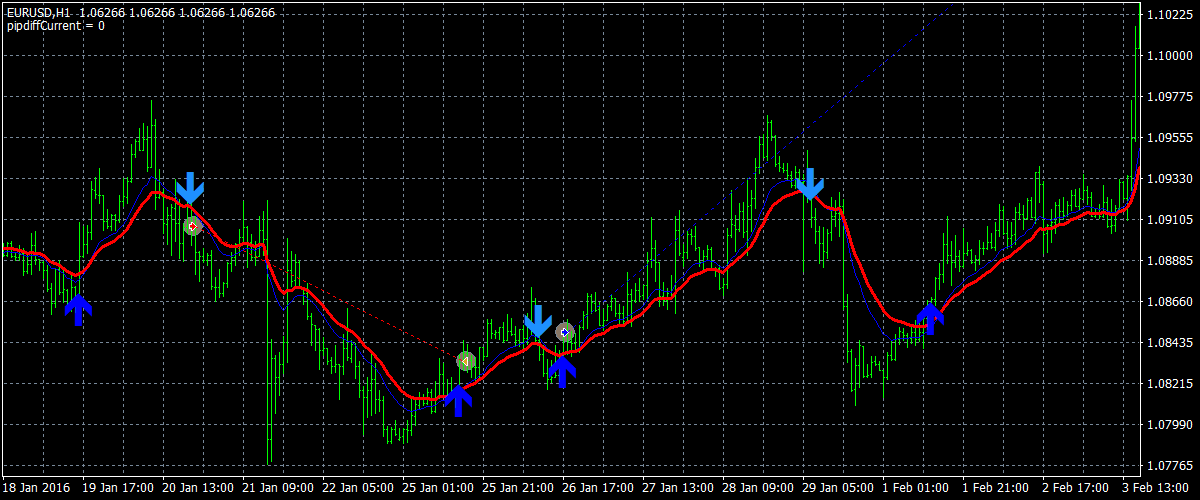Select the blue up arrow above 25 Jan 01:00
Viewport: 1200px width, 500px height.
pos(458,401)
